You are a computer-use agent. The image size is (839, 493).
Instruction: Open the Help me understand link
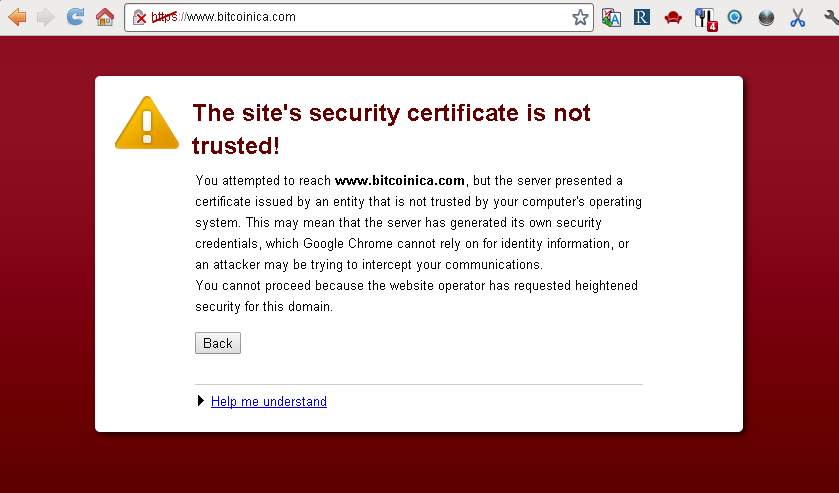click(269, 401)
